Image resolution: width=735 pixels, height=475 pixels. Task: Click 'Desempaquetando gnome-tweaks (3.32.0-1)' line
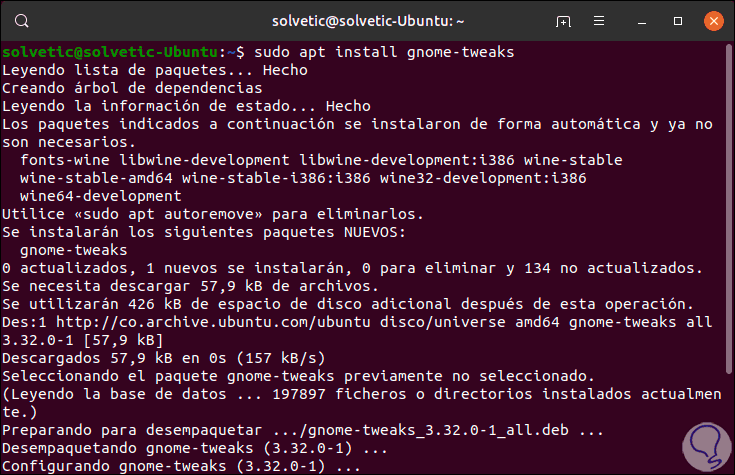pos(195,448)
